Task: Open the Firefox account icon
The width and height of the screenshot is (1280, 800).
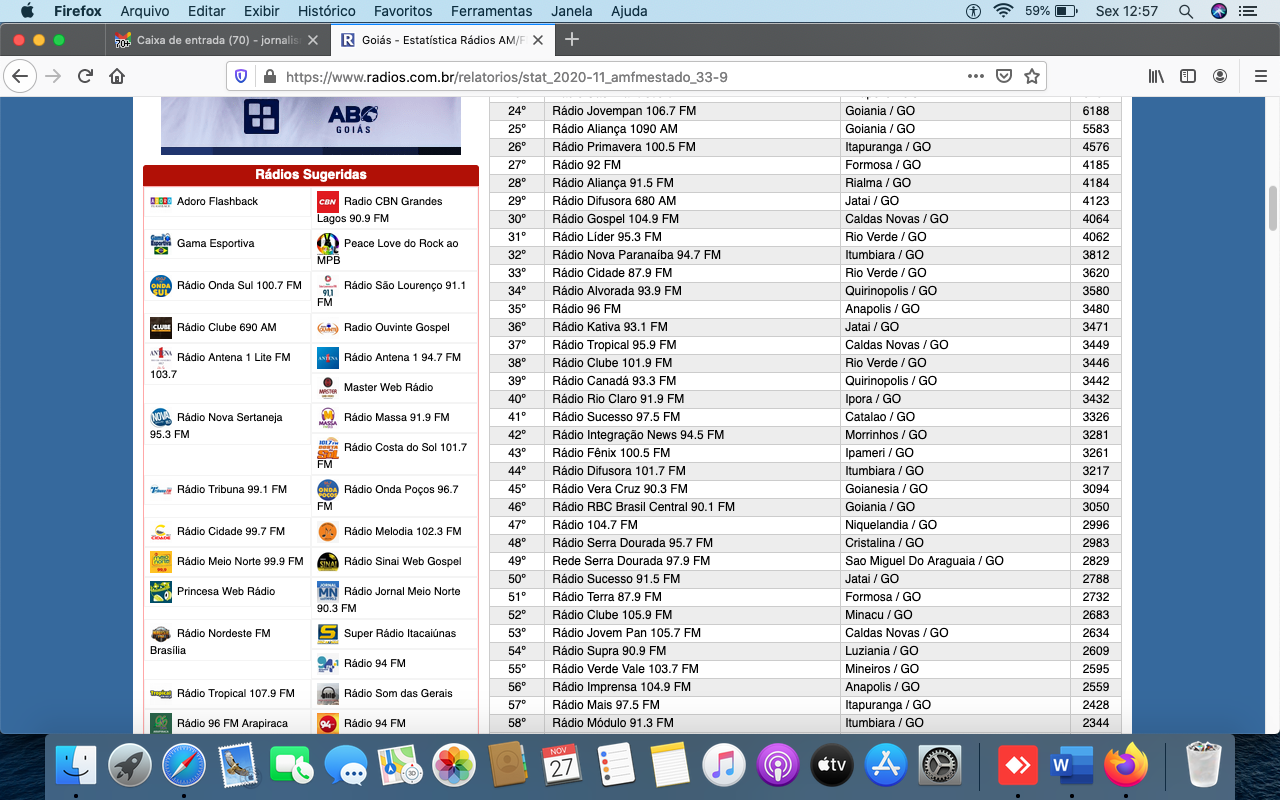Action: 1220,76
